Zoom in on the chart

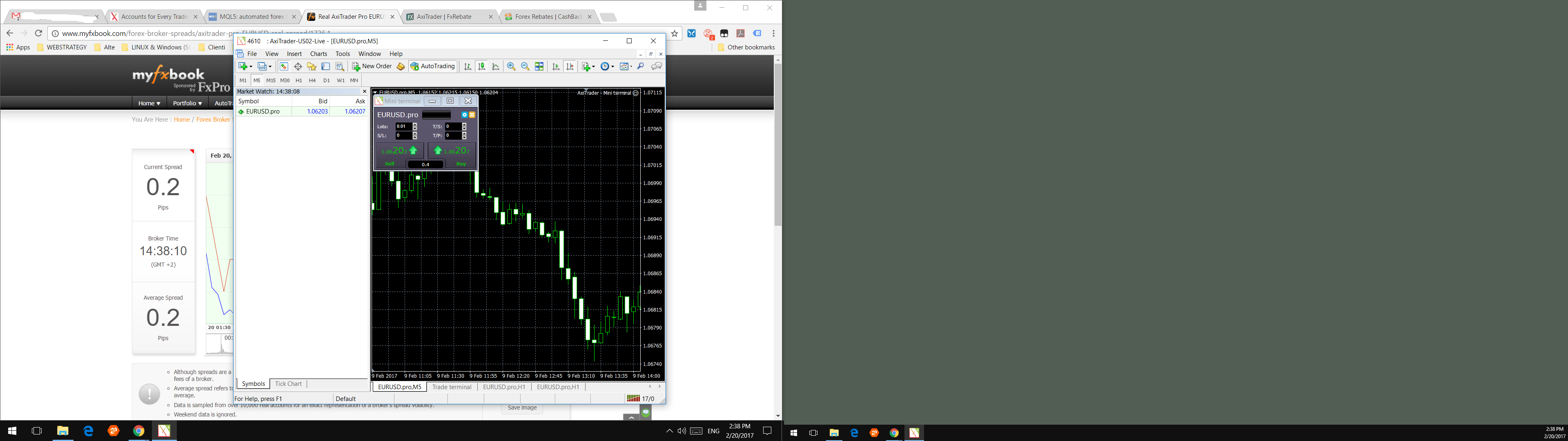(511, 67)
